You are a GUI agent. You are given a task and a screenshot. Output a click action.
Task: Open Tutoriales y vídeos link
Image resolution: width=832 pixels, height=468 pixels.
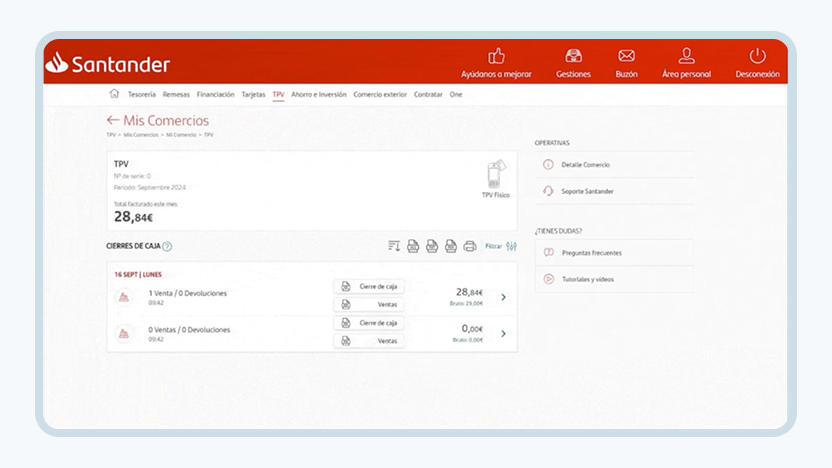click(614, 279)
